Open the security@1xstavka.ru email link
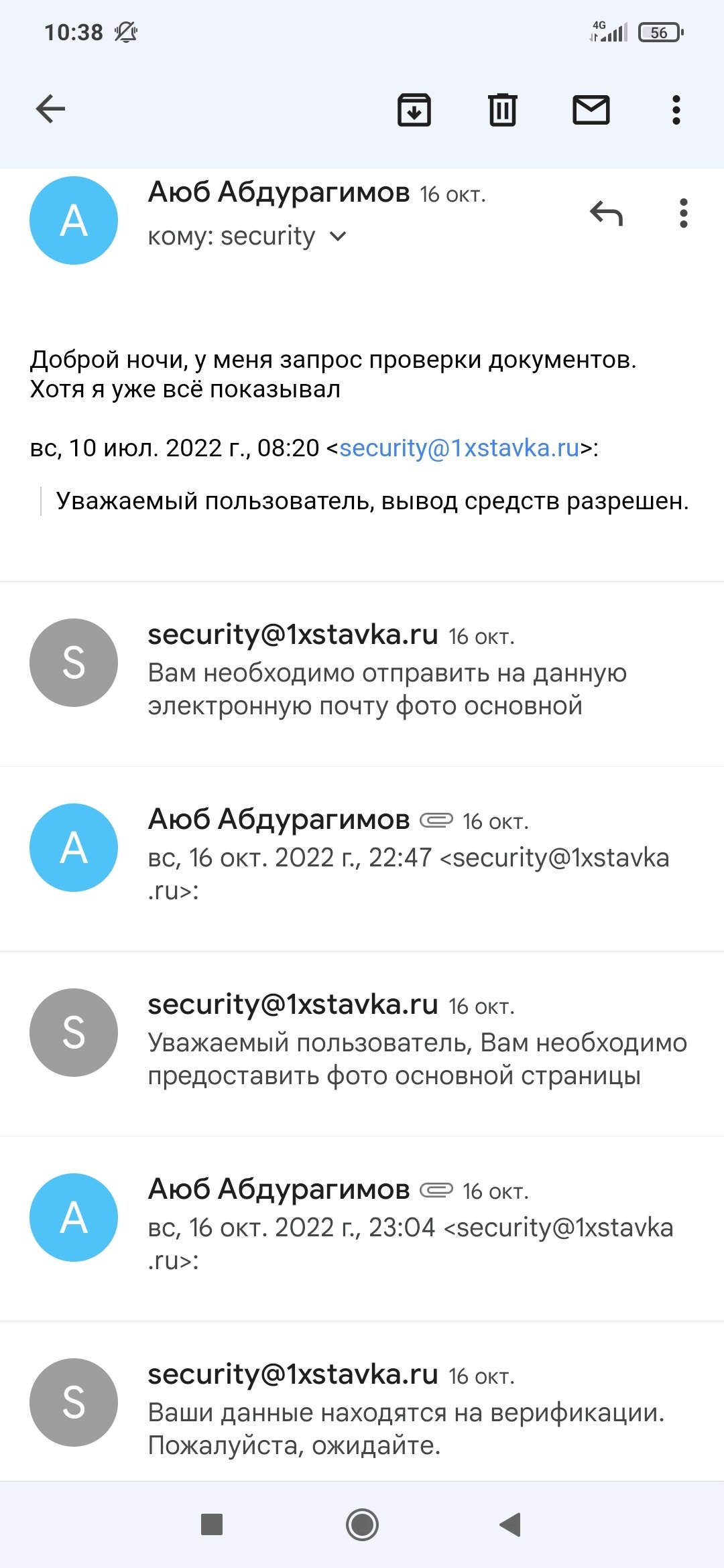The width and height of the screenshot is (724, 1568). pyautogui.click(x=459, y=448)
